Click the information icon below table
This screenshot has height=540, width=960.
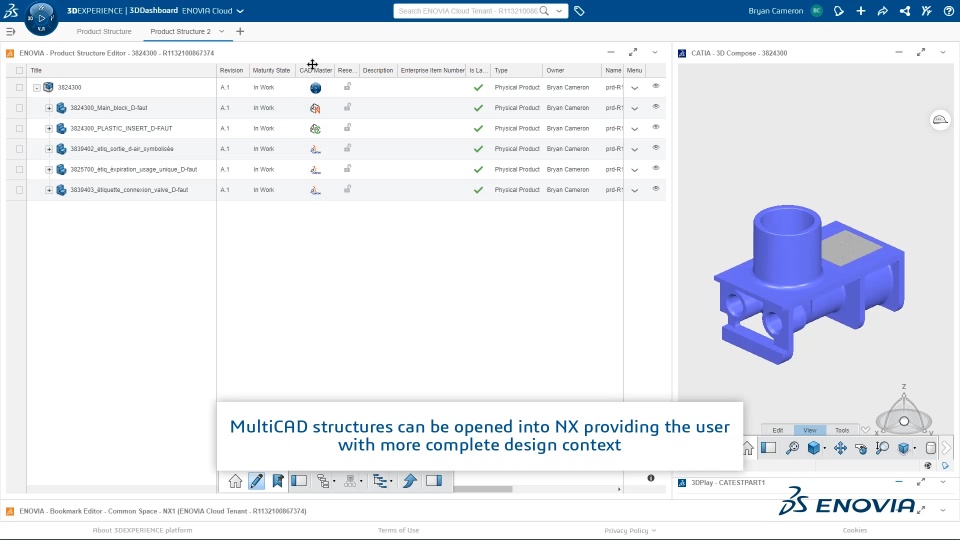(x=651, y=478)
